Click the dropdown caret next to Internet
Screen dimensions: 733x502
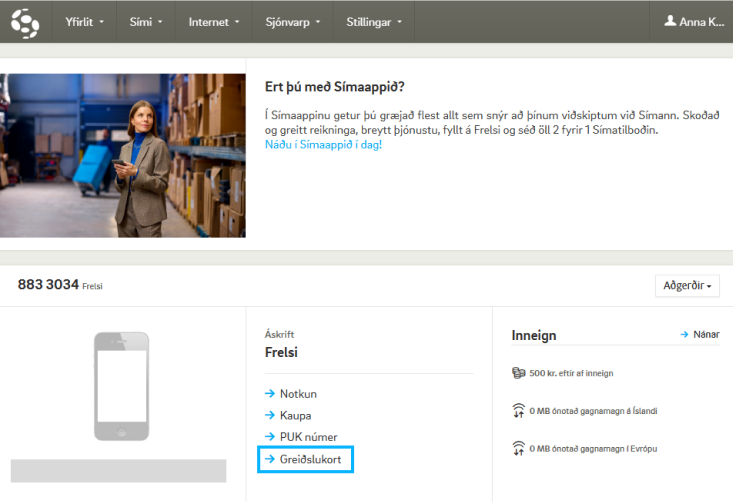(x=237, y=22)
